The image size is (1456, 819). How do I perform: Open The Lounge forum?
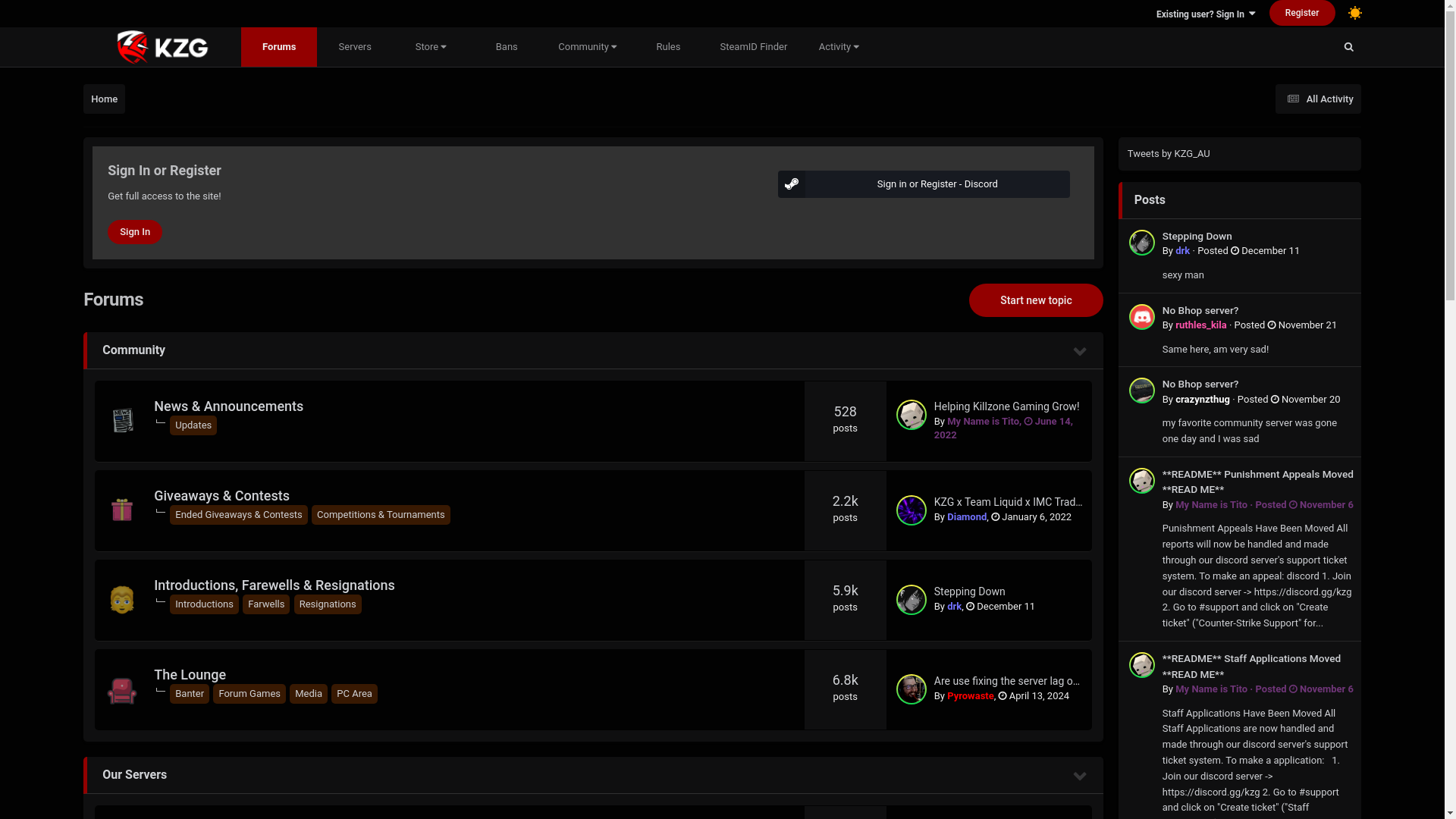pos(190,675)
